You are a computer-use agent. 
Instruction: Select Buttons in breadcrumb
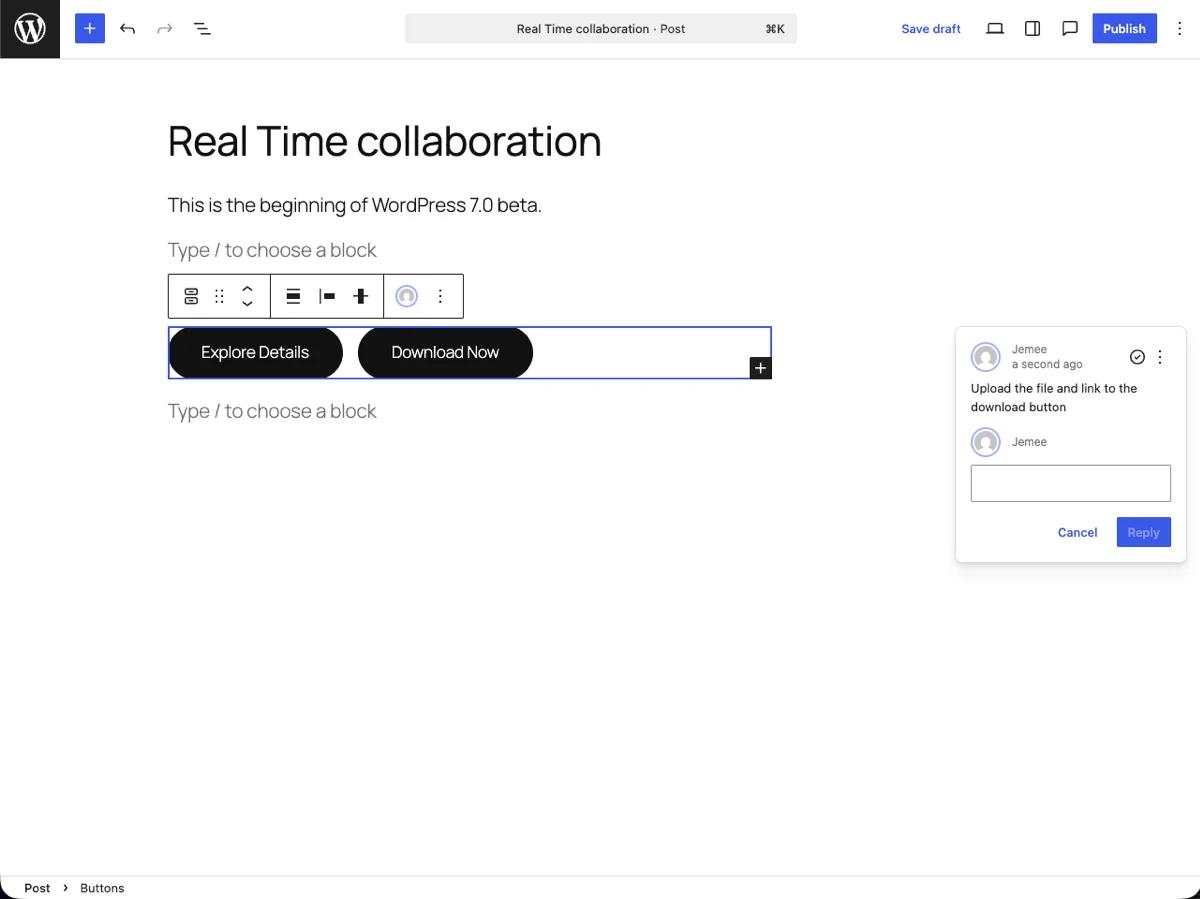102,888
